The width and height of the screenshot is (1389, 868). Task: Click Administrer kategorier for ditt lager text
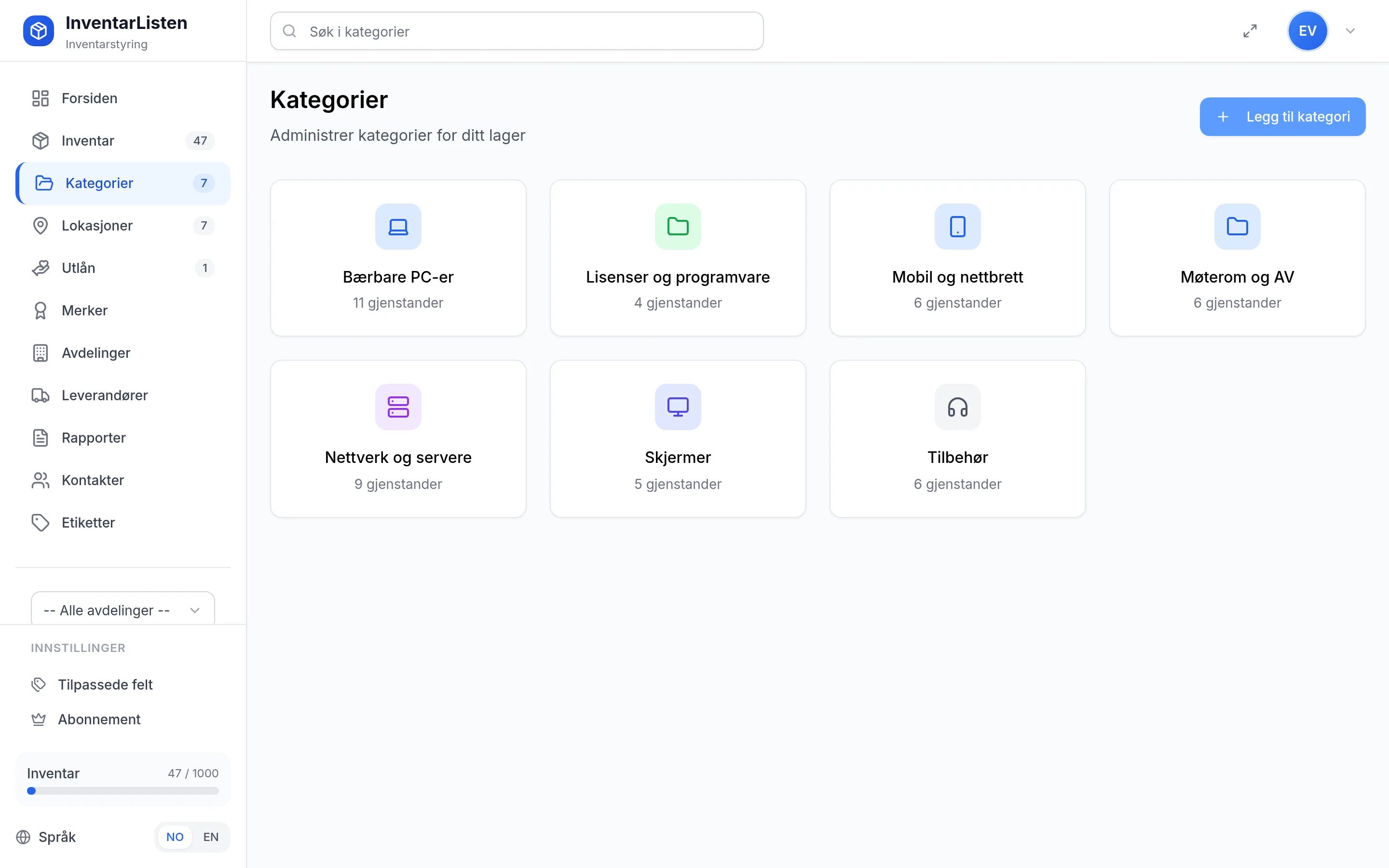click(398, 136)
